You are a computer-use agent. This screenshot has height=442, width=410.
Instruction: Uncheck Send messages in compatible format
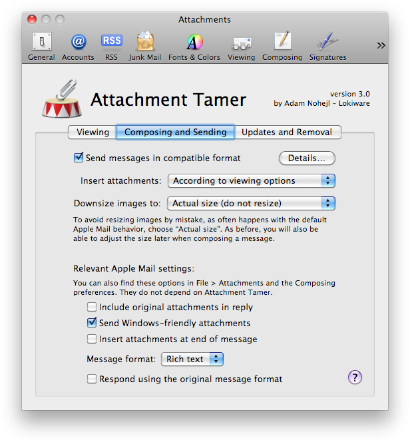click(78, 157)
